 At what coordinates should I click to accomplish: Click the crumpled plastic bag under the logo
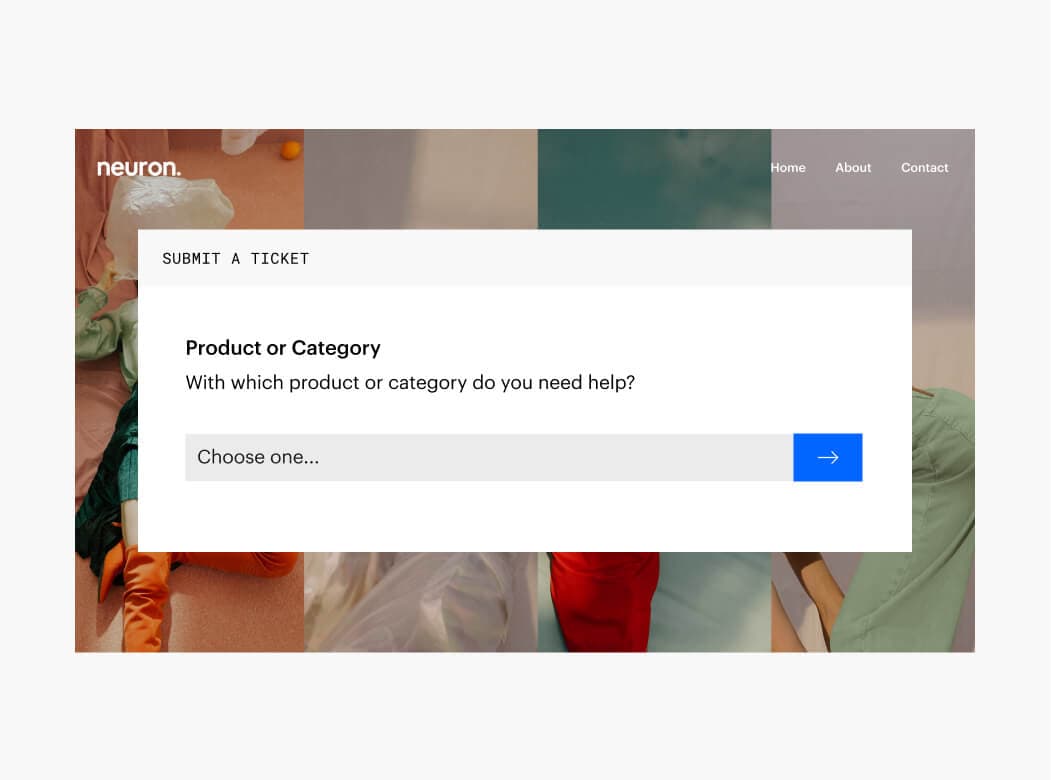click(168, 208)
